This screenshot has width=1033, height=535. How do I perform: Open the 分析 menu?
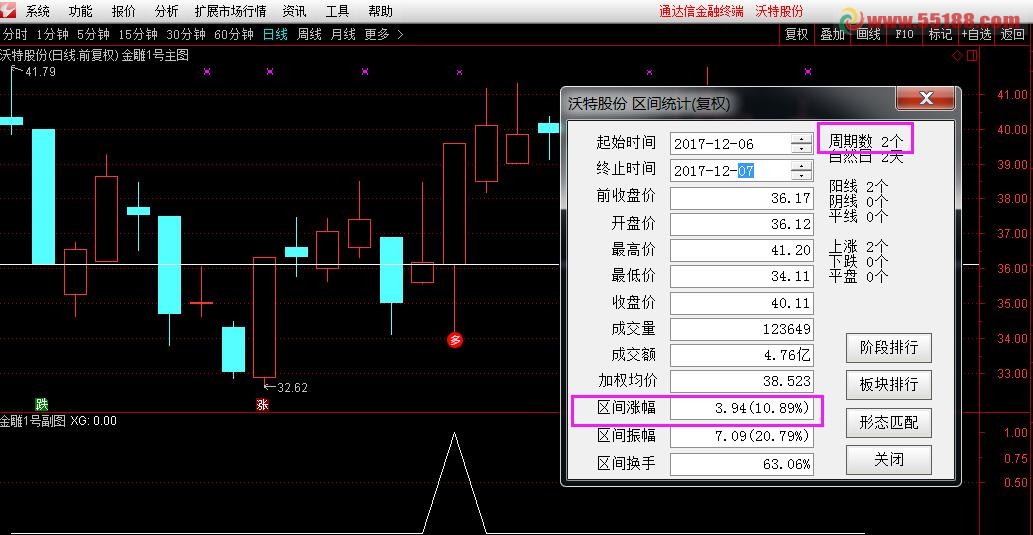tap(167, 11)
